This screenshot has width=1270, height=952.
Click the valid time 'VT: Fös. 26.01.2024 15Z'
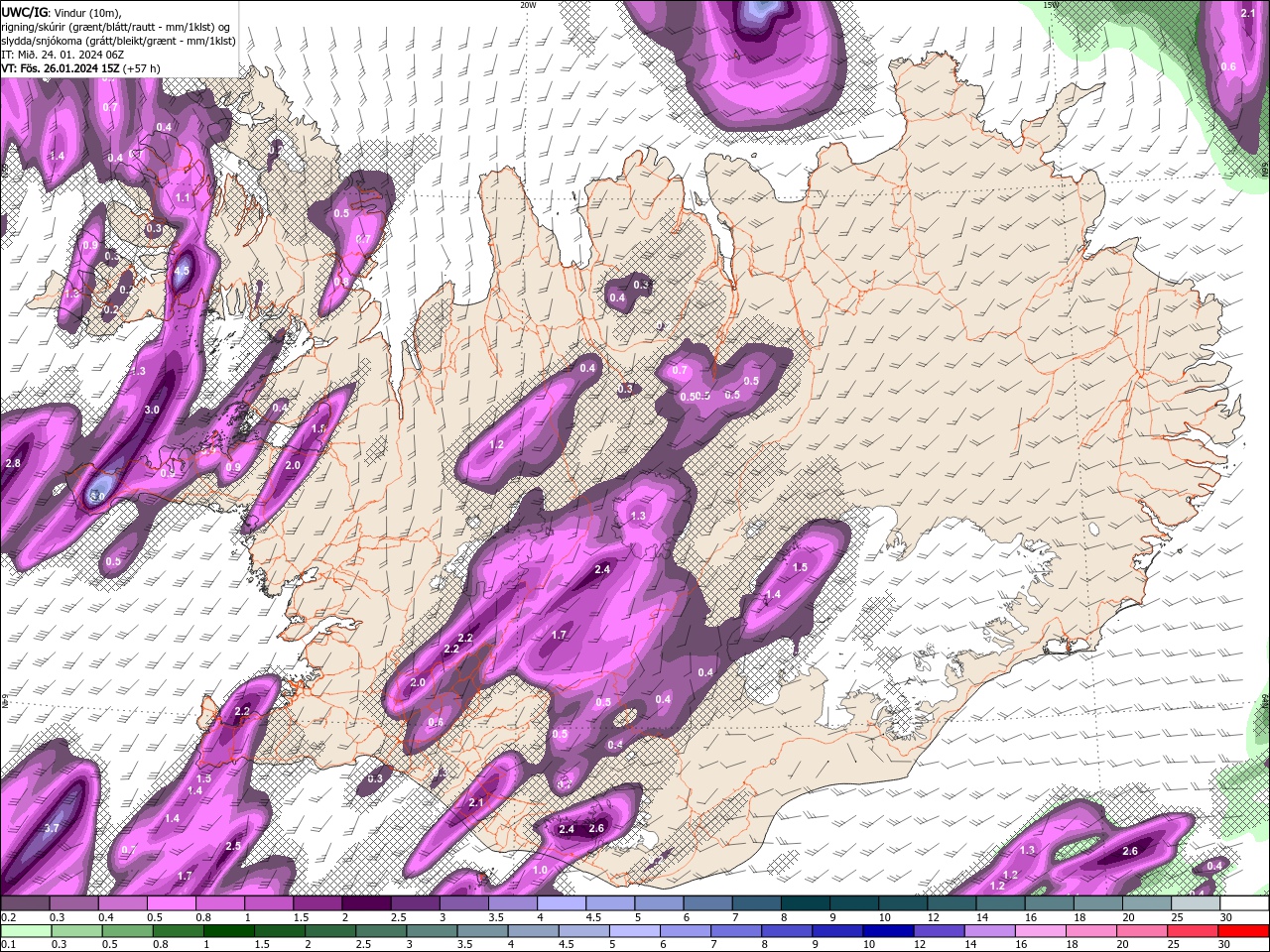(59, 68)
